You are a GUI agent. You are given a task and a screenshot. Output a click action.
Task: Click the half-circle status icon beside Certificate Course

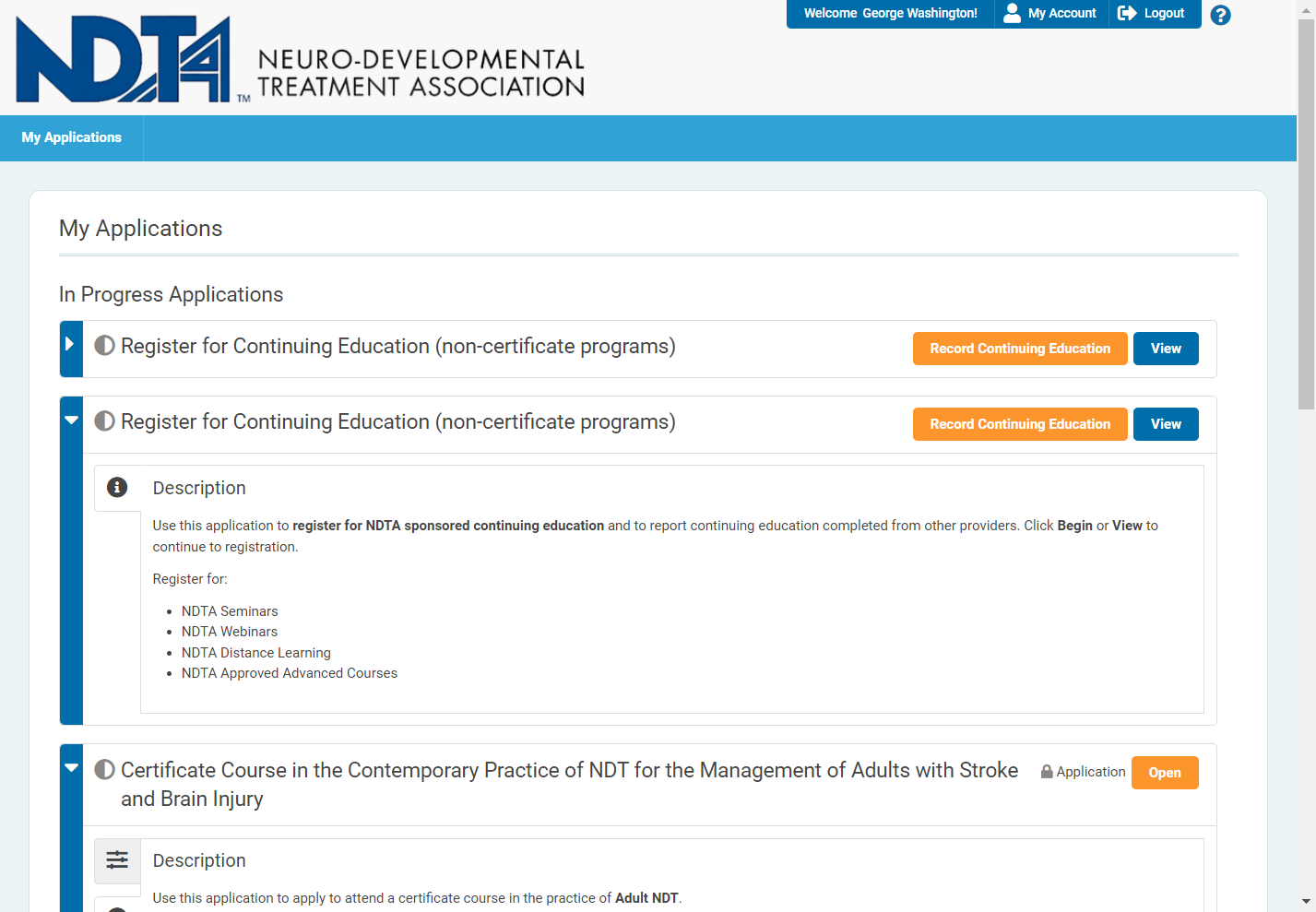(x=105, y=769)
